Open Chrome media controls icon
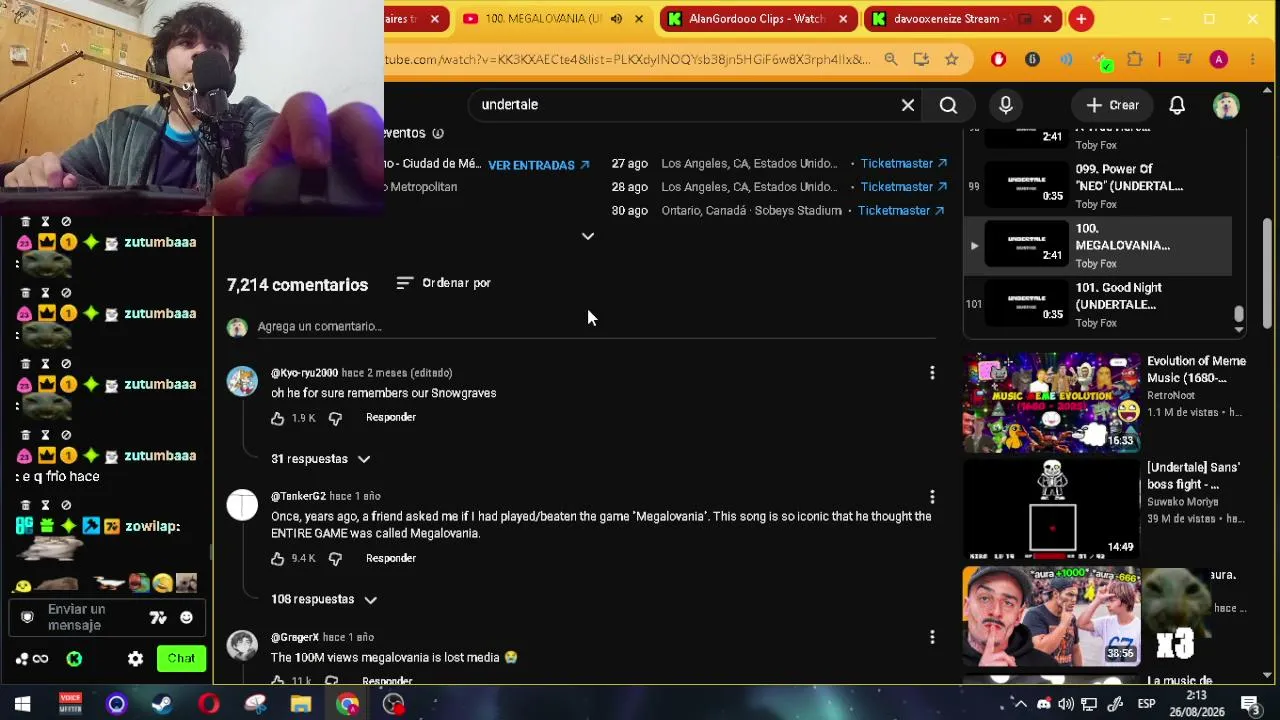Viewport: 1280px width, 720px height. pyautogui.click(x=1185, y=60)
